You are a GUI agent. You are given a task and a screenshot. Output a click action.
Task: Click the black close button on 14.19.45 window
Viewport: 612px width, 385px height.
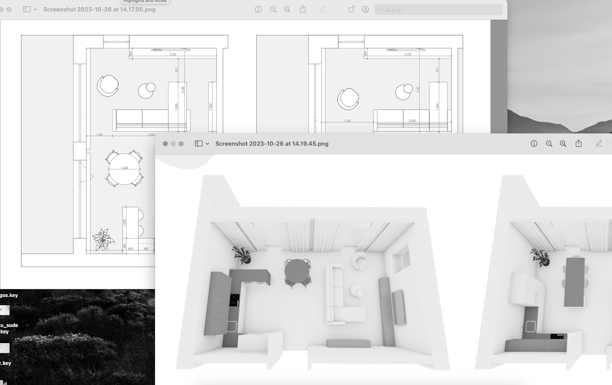pyautogui.click(x=165, y=144)
